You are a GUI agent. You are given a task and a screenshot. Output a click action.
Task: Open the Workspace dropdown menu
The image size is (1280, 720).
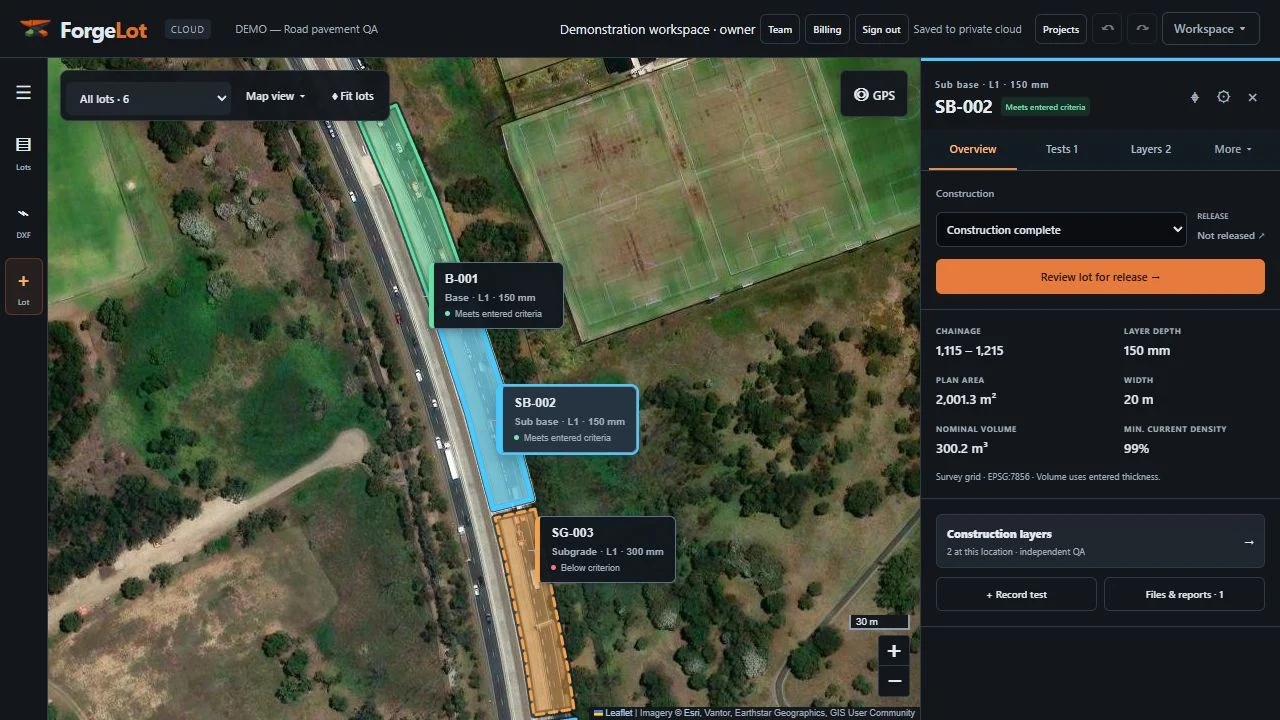pos(1210,29)
